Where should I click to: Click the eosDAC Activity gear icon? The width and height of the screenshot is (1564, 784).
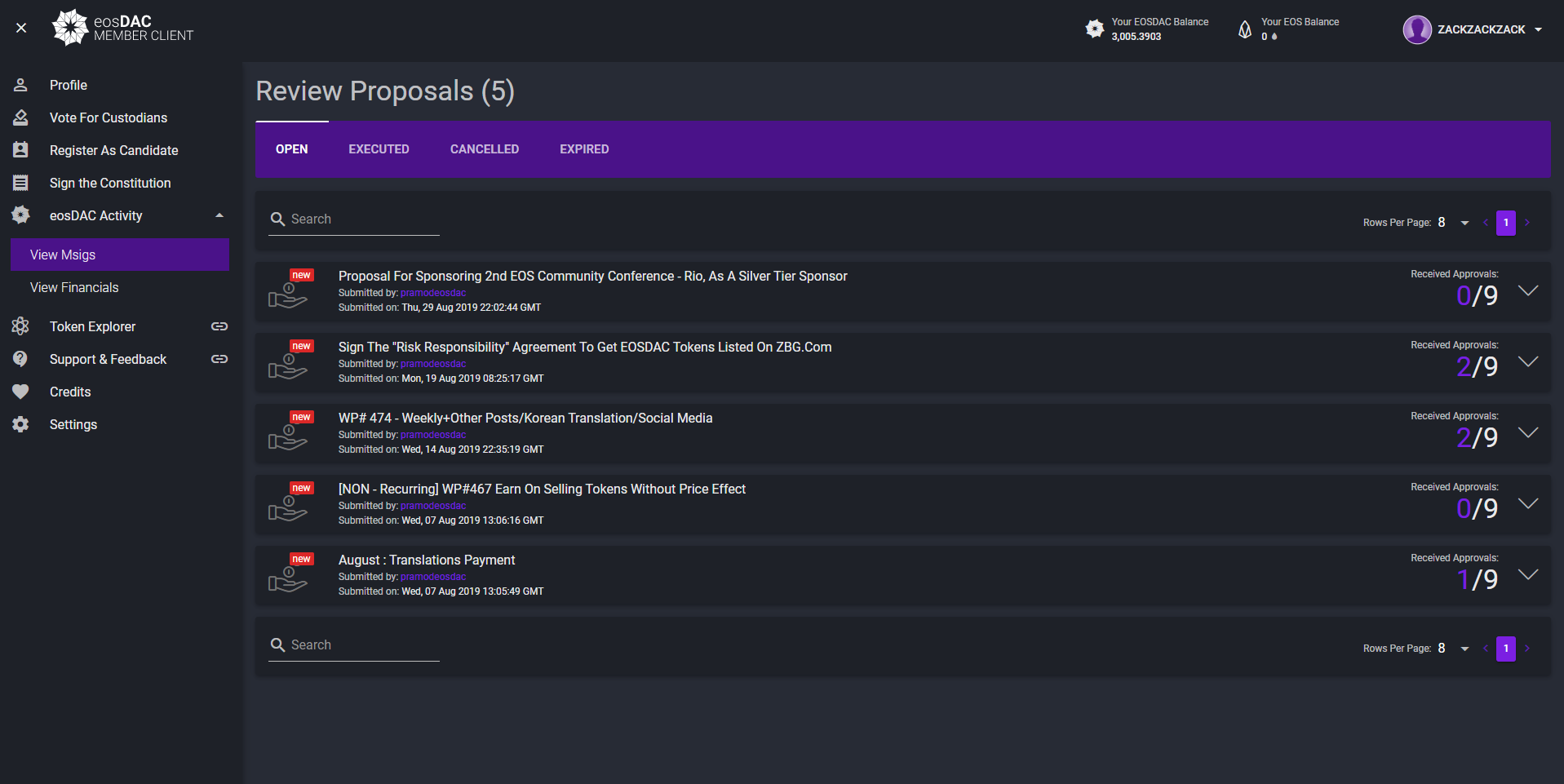point(20,215)
